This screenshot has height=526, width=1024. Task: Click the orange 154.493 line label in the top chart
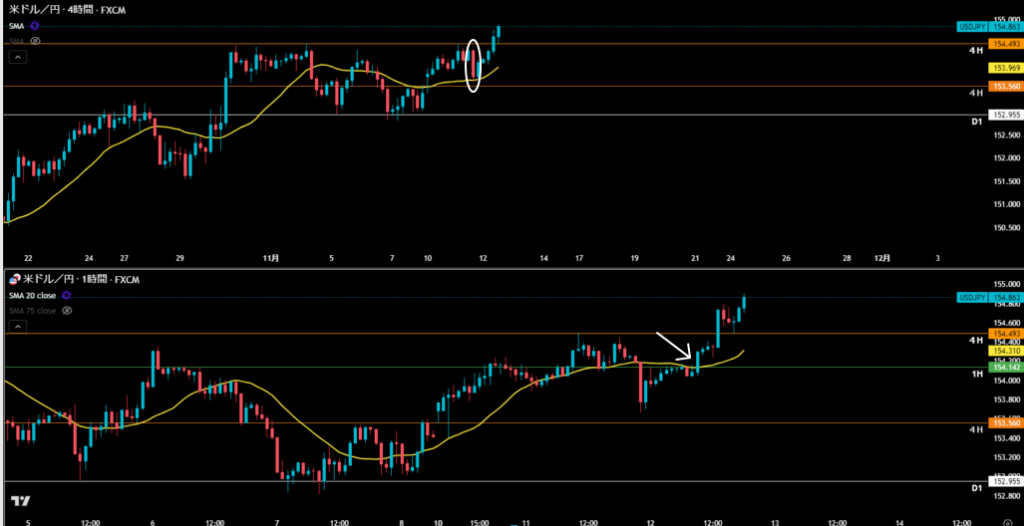coord(1004,44)
